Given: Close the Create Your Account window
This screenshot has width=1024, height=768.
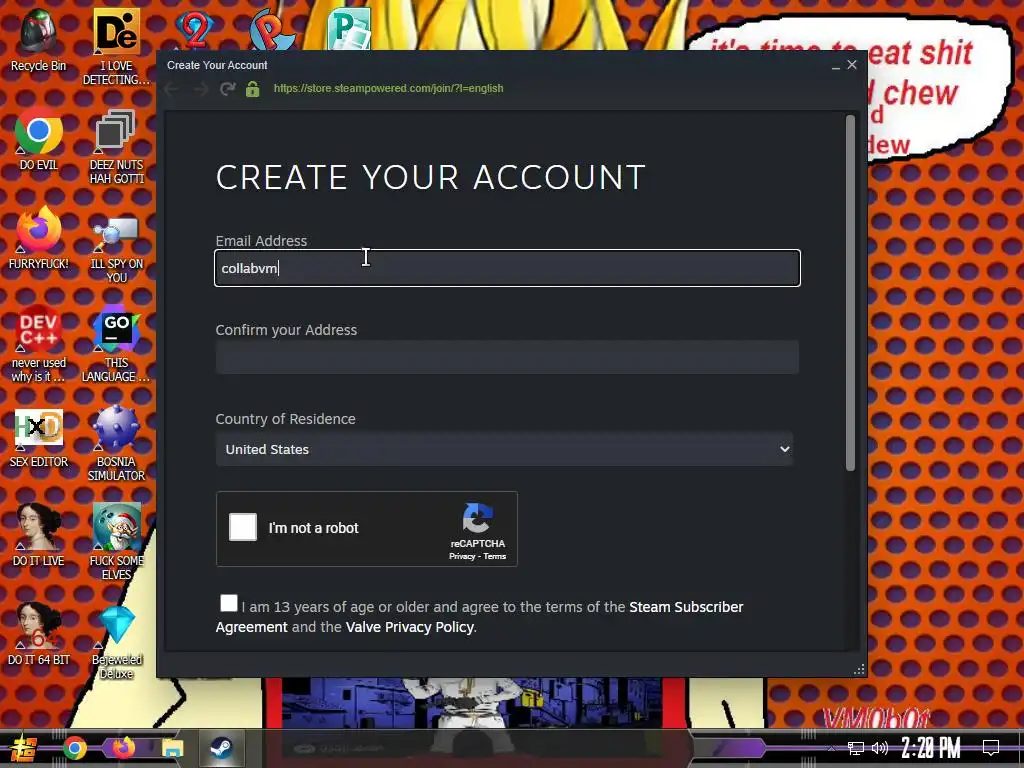Looking at the screenshot, I should (852, 65).
